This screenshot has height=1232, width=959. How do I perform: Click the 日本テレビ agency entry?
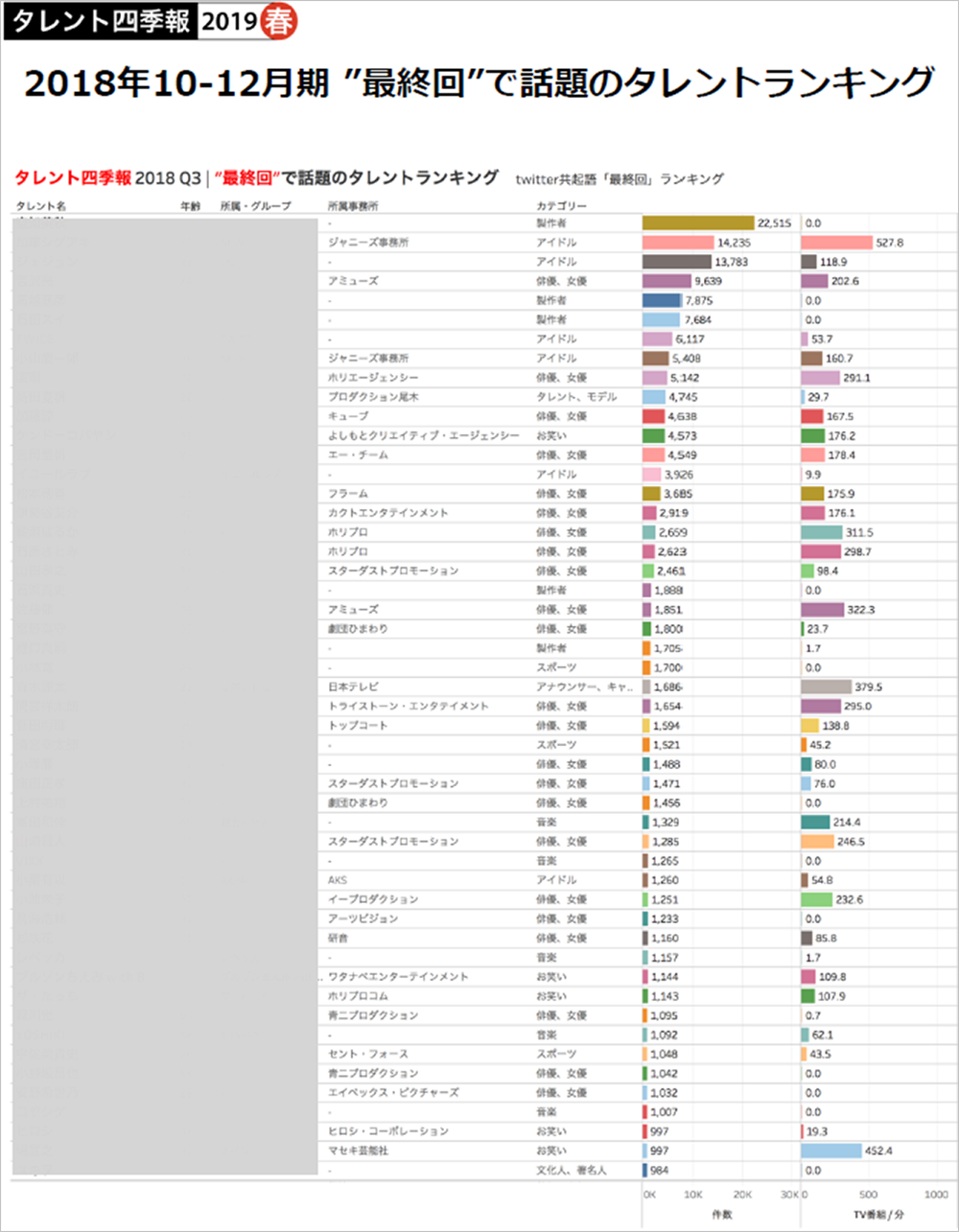(x=353, y=686)
